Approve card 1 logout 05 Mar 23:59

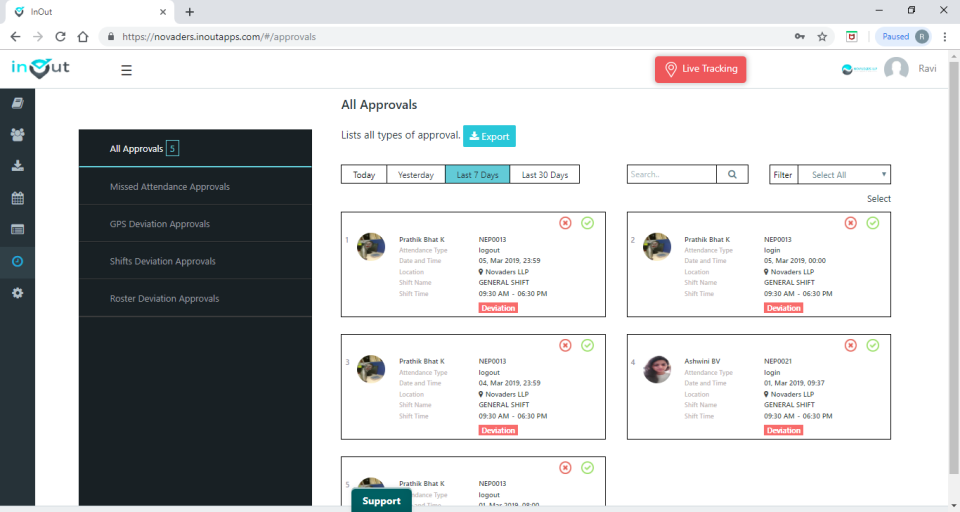click(587, 223)
